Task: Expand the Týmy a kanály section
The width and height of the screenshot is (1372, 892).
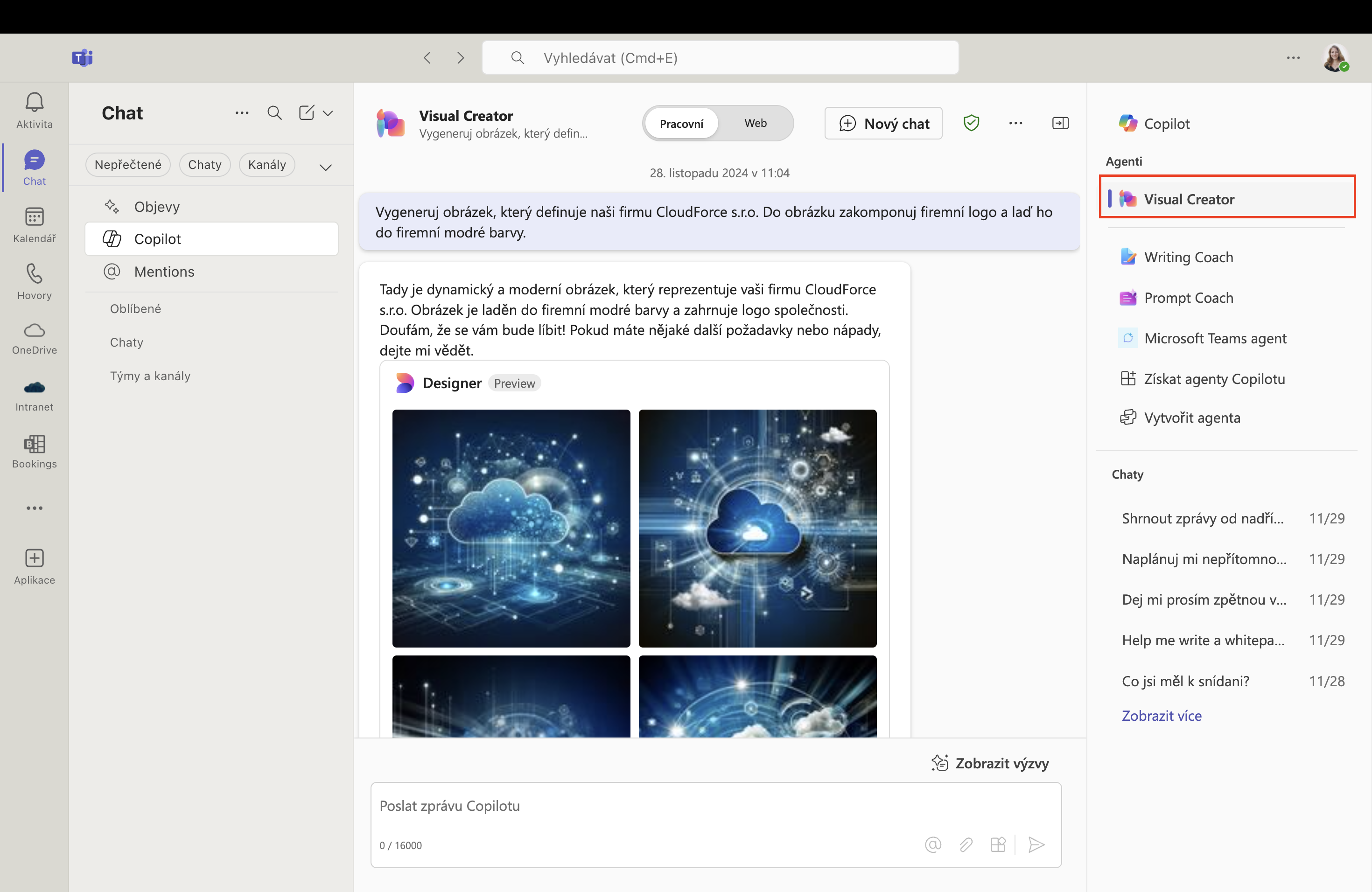Action: [x=150, y=376]
